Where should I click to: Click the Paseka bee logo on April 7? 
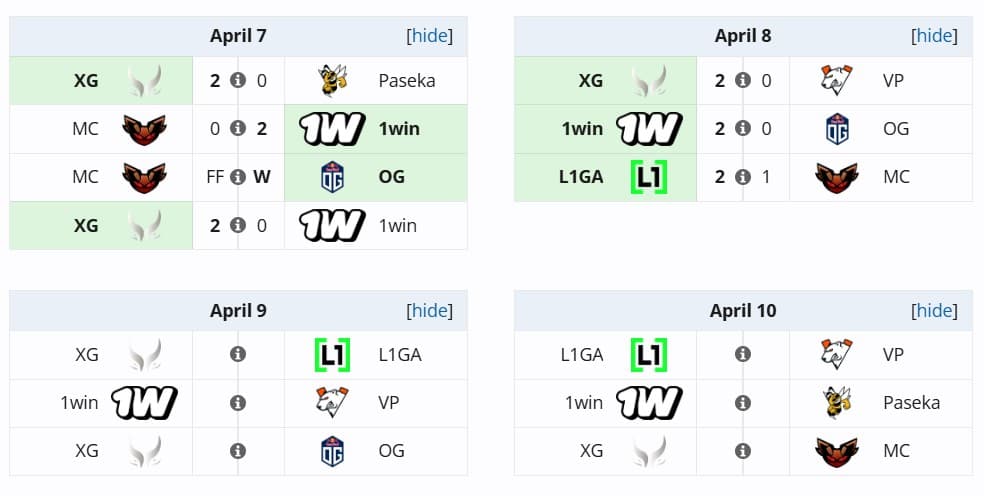pos(333,81)
